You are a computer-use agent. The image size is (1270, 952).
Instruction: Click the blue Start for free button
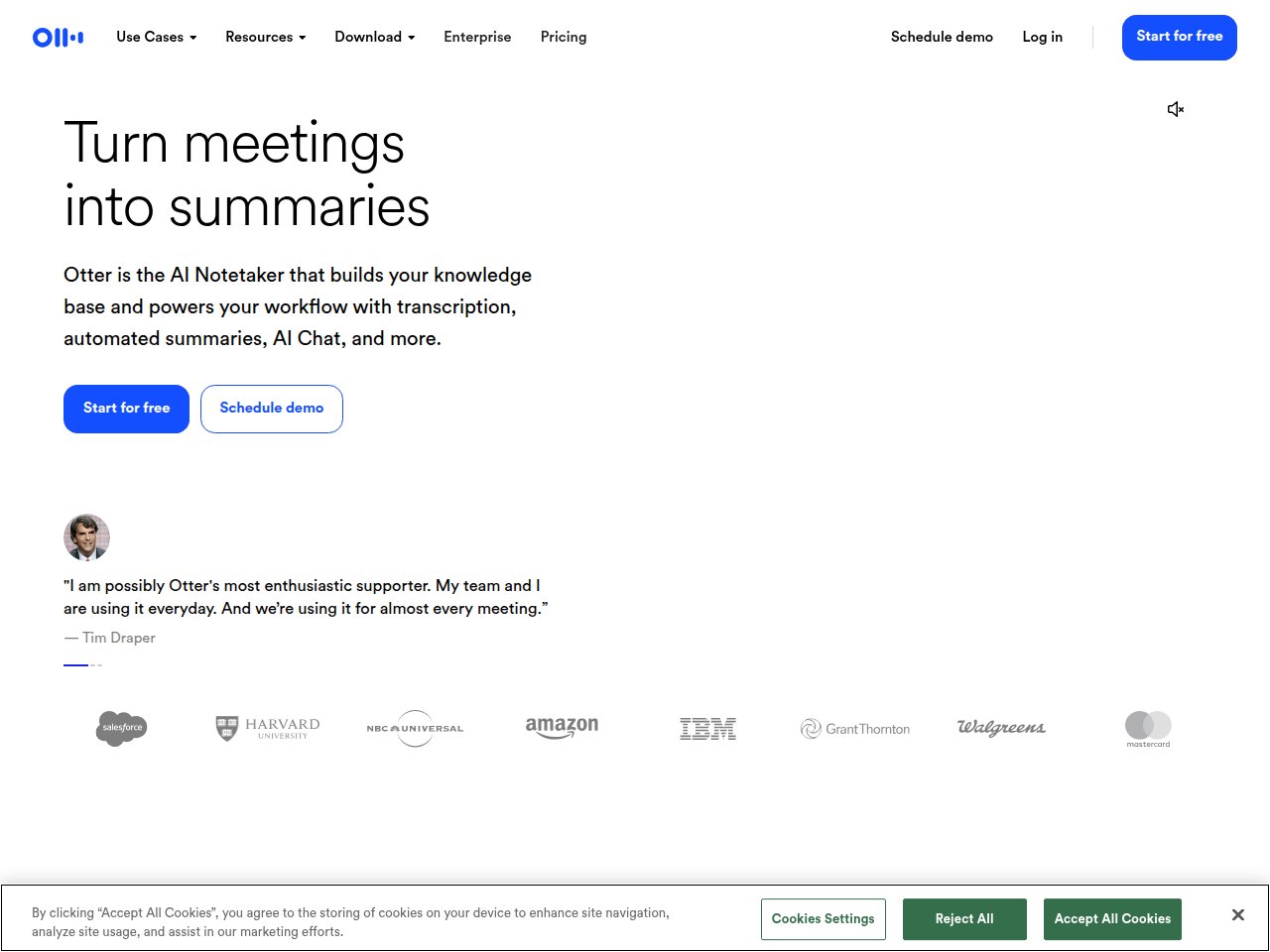pos(1179,37)
